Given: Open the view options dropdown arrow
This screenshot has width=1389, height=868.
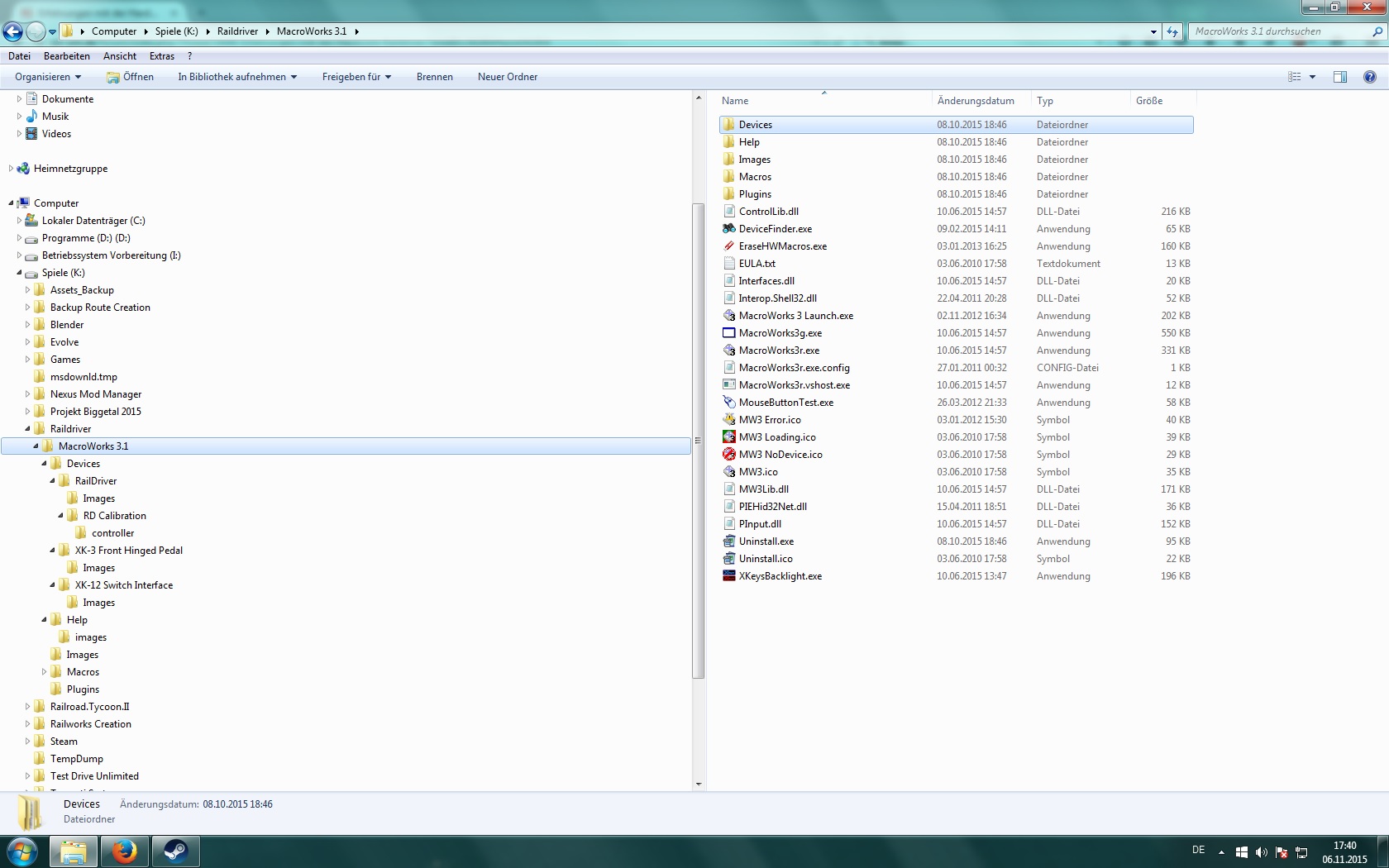Looking at the screenshot, I should [1312, 77].
